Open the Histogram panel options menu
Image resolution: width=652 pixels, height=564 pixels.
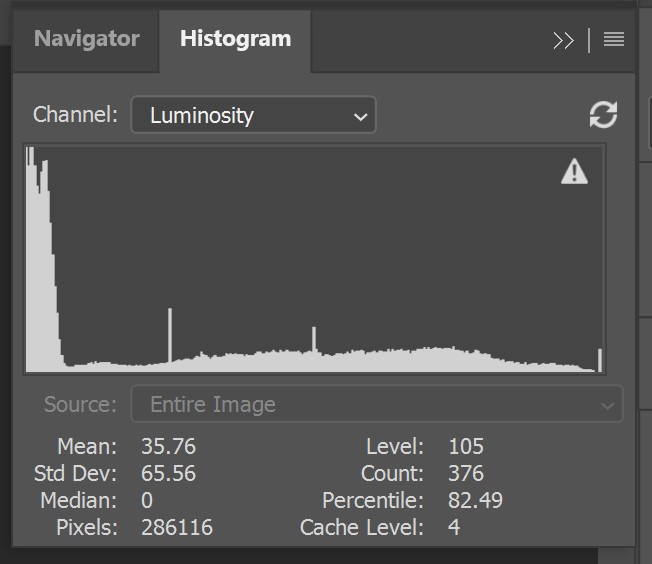(x=614, y=40)
